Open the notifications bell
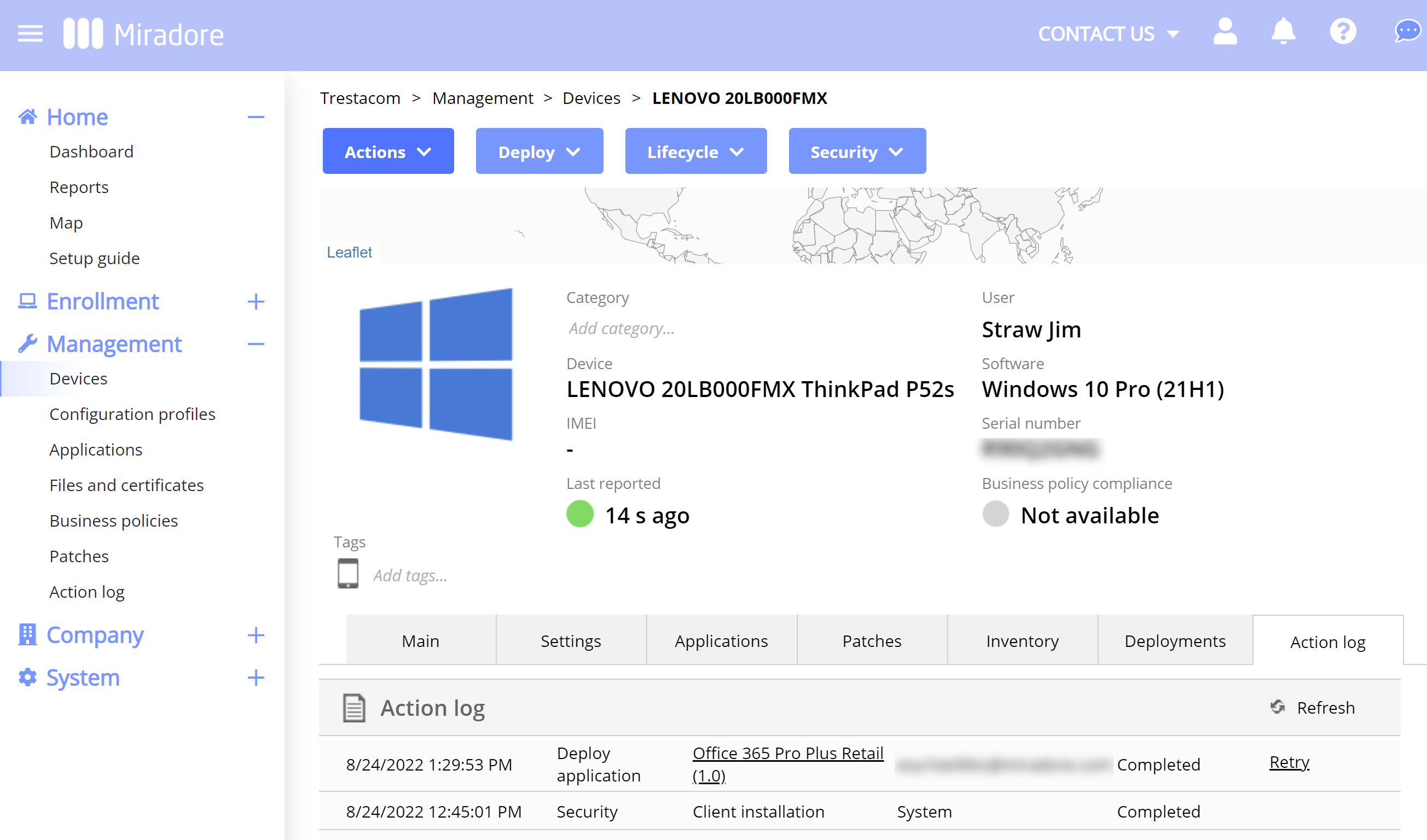The height and width of the screenshot is (840, 1427). [x=1283, y=32]
